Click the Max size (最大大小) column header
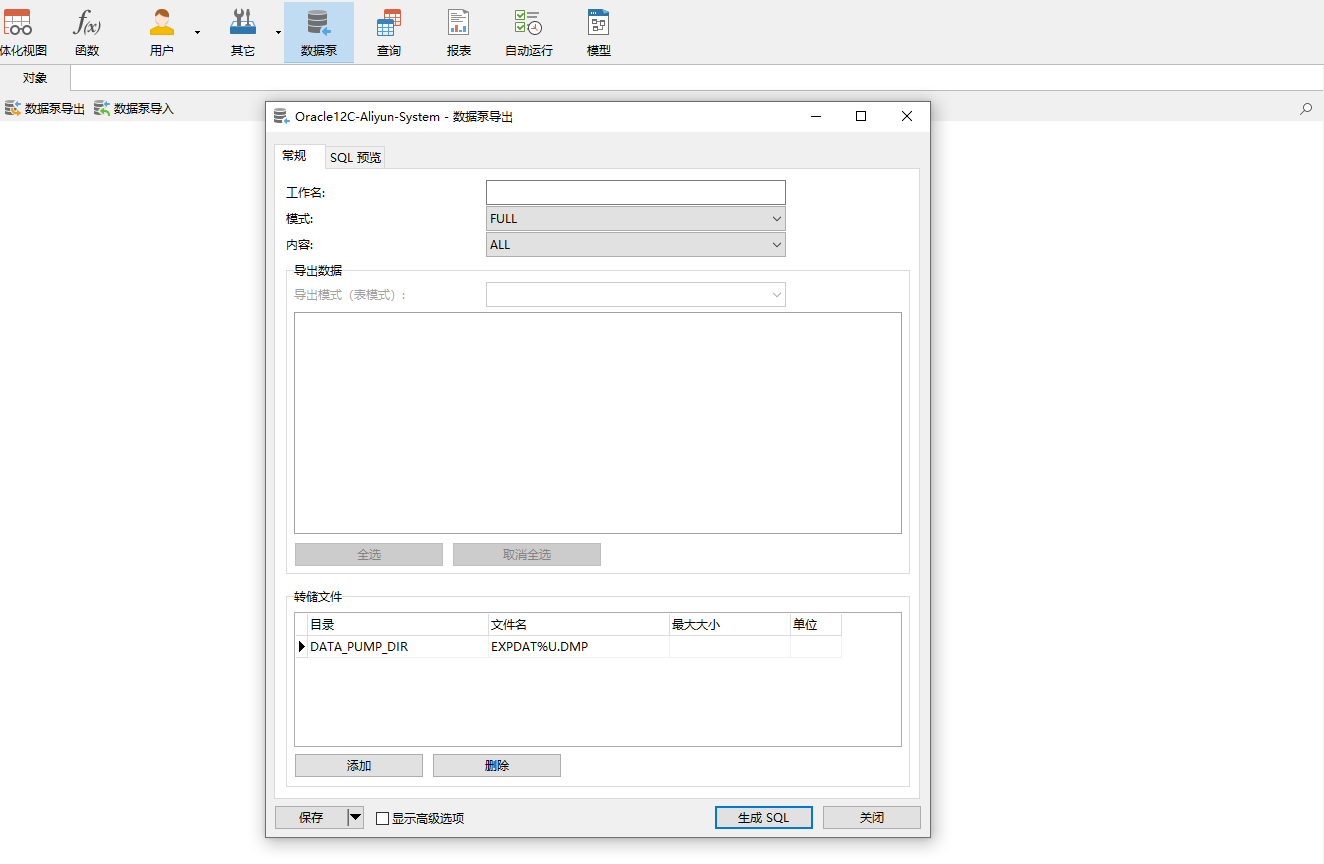The image size is (1324, 864). (730, 624)
